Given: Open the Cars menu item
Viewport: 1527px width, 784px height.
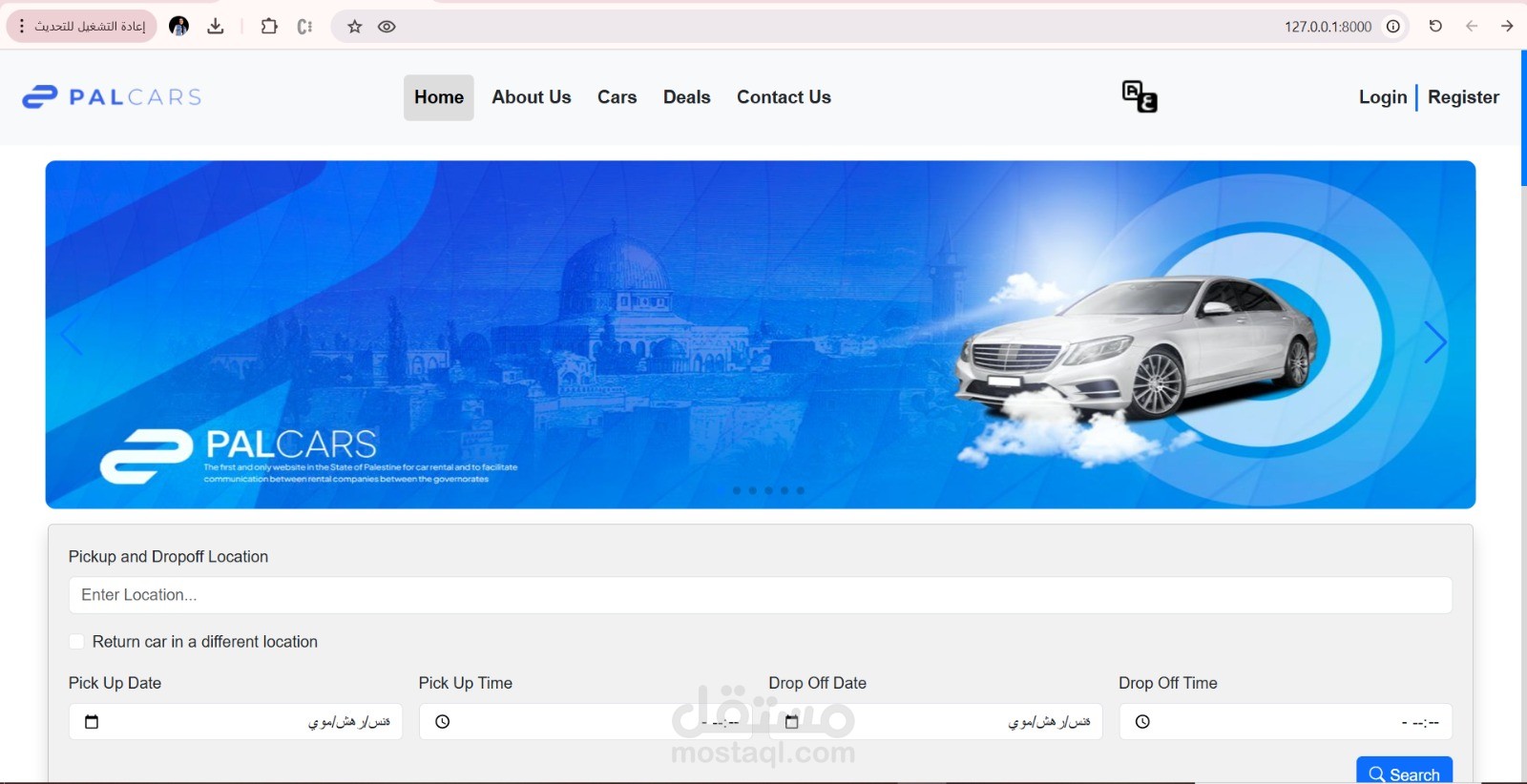Looking at the screenshot, I should [617, 97].
